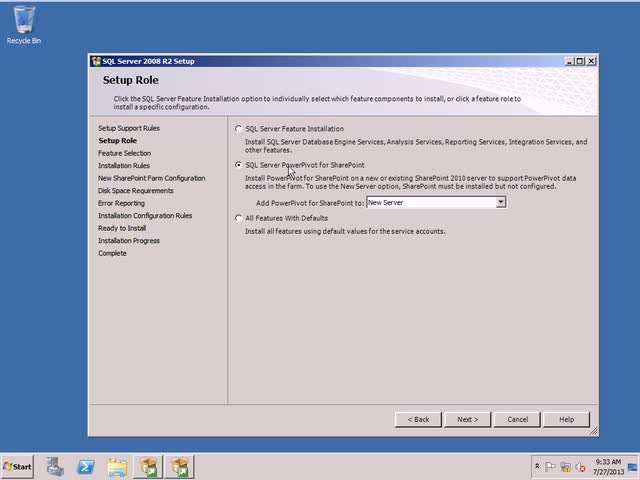Click the Back button

click(418, 420)
